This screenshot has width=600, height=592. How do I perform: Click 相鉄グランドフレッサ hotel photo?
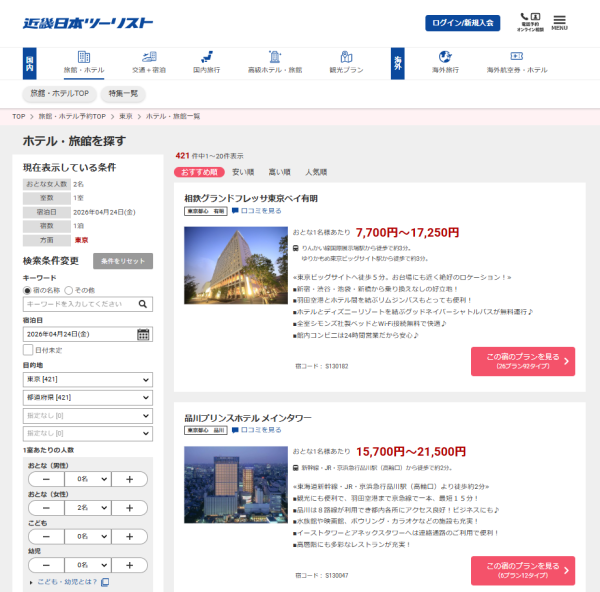(236, 266)
